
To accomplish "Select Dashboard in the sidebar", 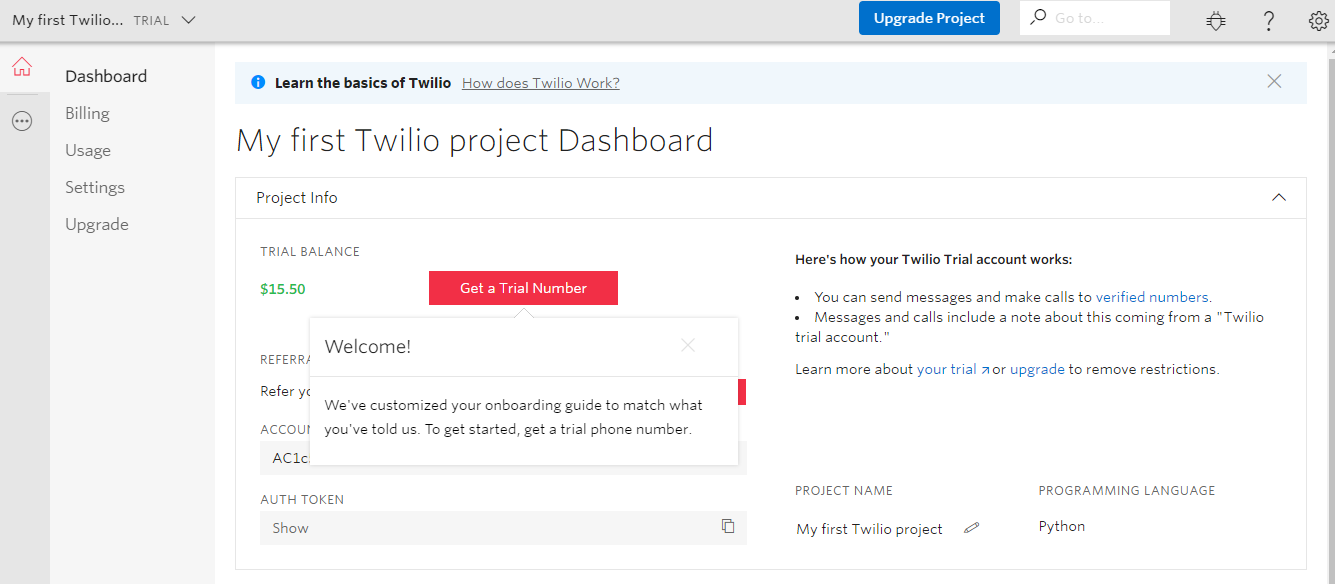I will click(106, 76).
